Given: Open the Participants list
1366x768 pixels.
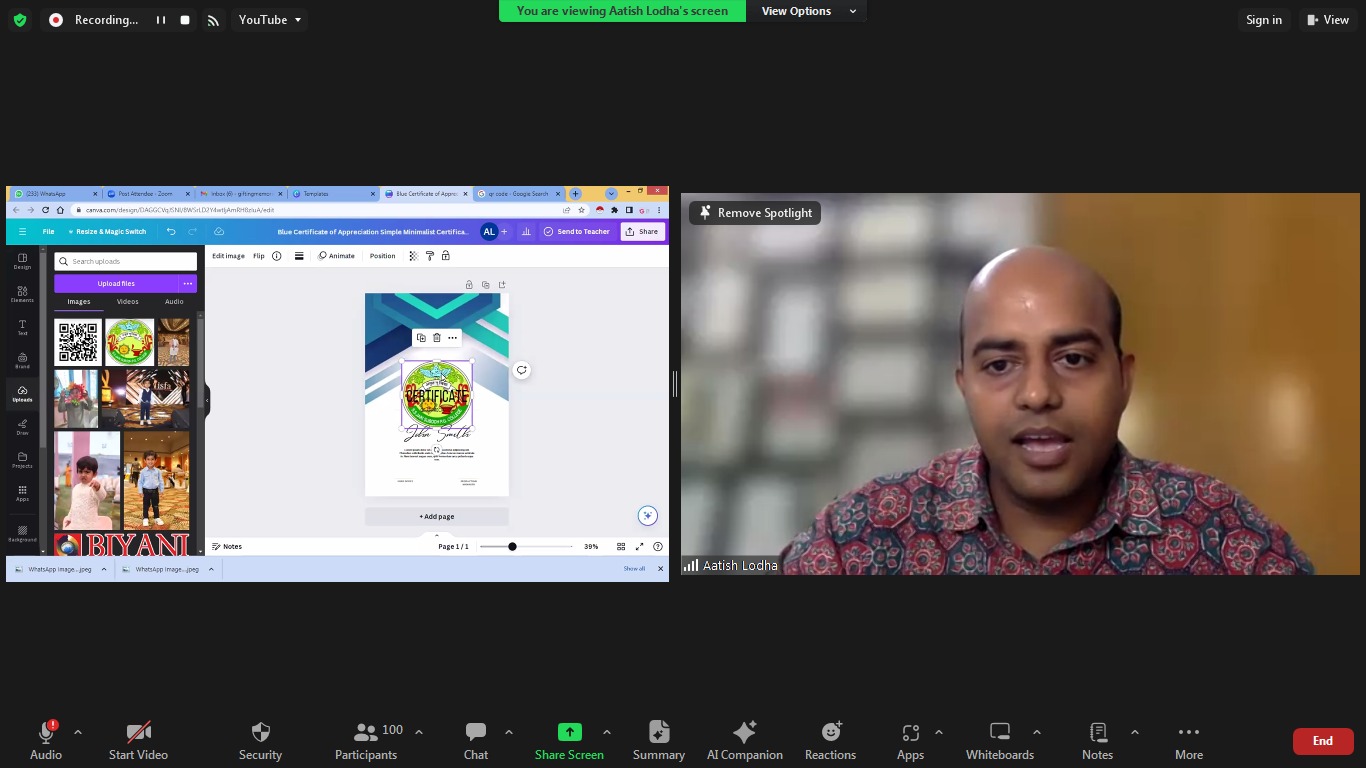Looking at the screenshot, I should coord(366,741).
